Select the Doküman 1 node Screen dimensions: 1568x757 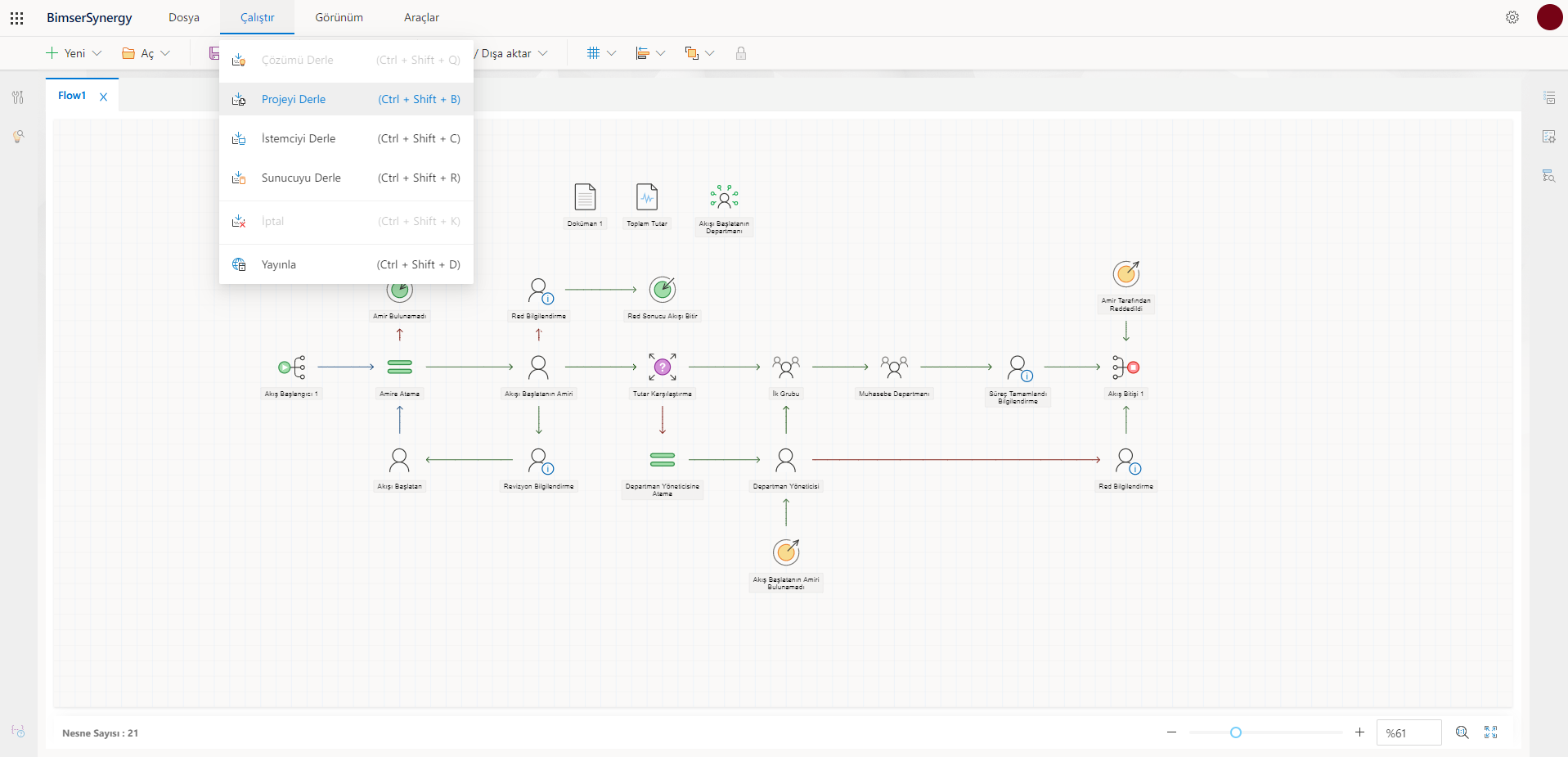[x=585, y=197]
